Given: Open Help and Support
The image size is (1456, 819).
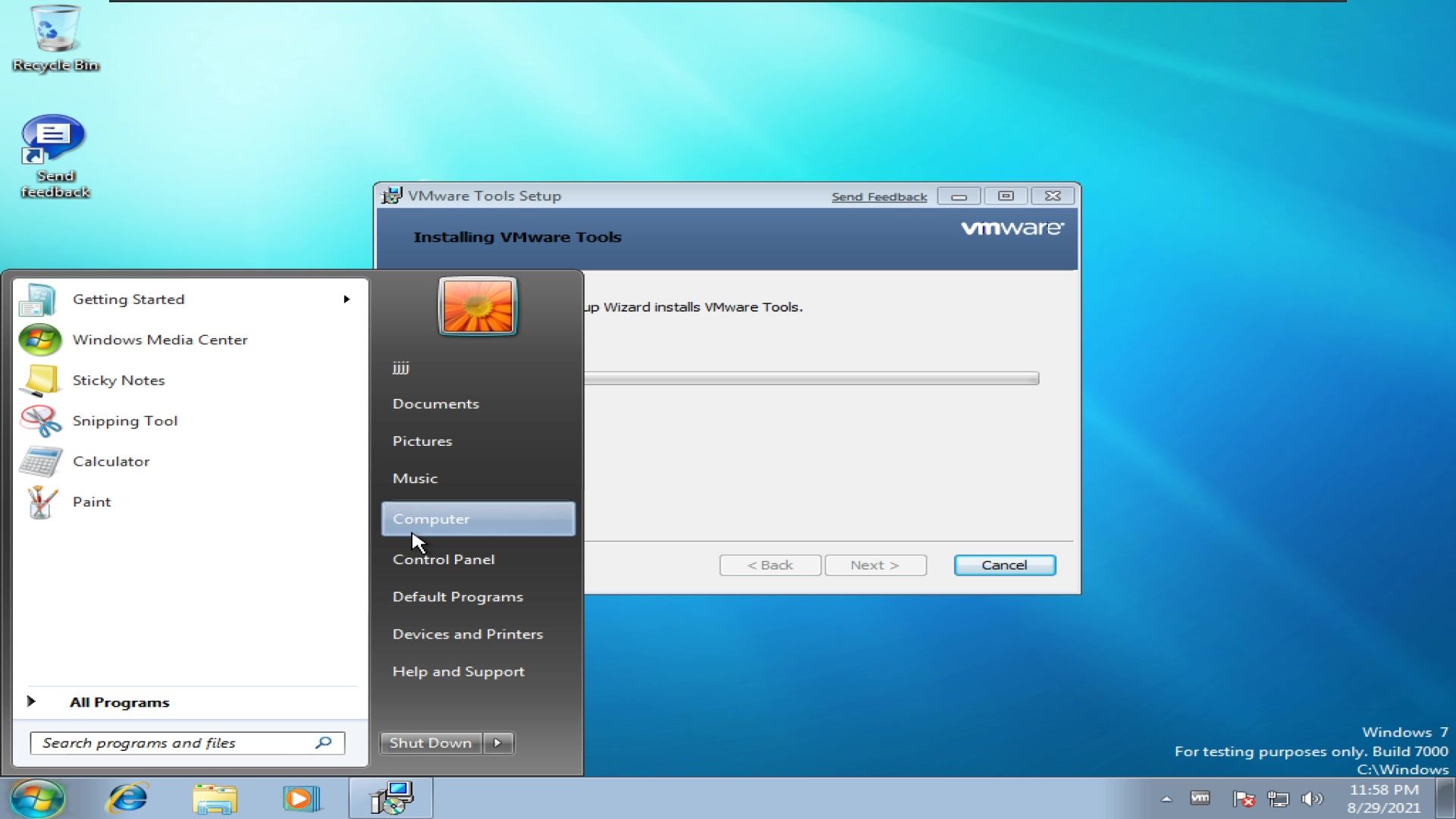Looking at the screenshot, I should (x=478, y=672).
